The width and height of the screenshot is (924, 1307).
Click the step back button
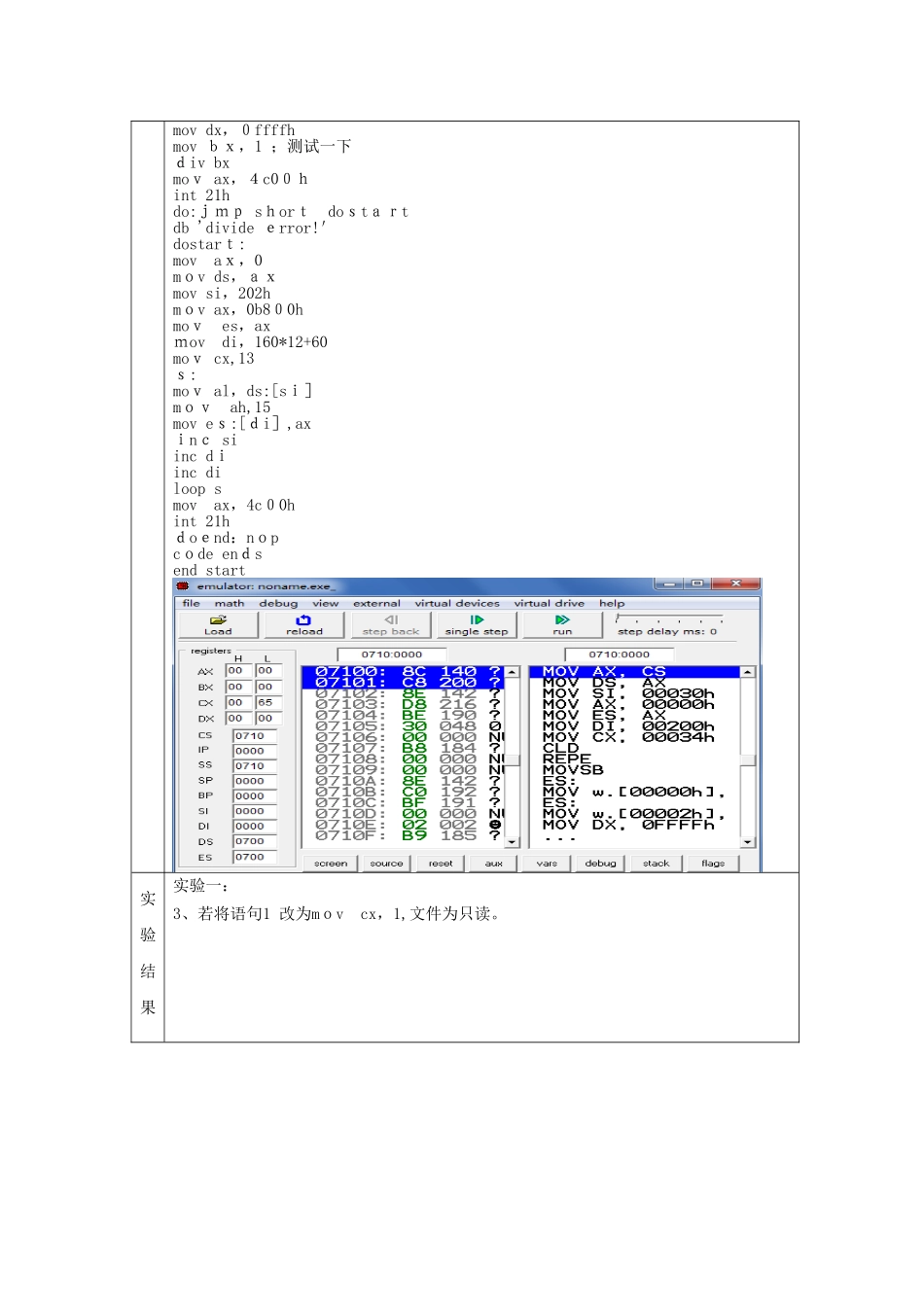point(391,624)
